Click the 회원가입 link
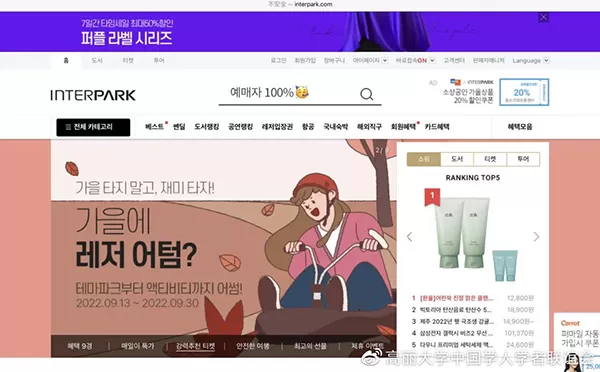This screenshot has width=600, height=372. point(305,60)
